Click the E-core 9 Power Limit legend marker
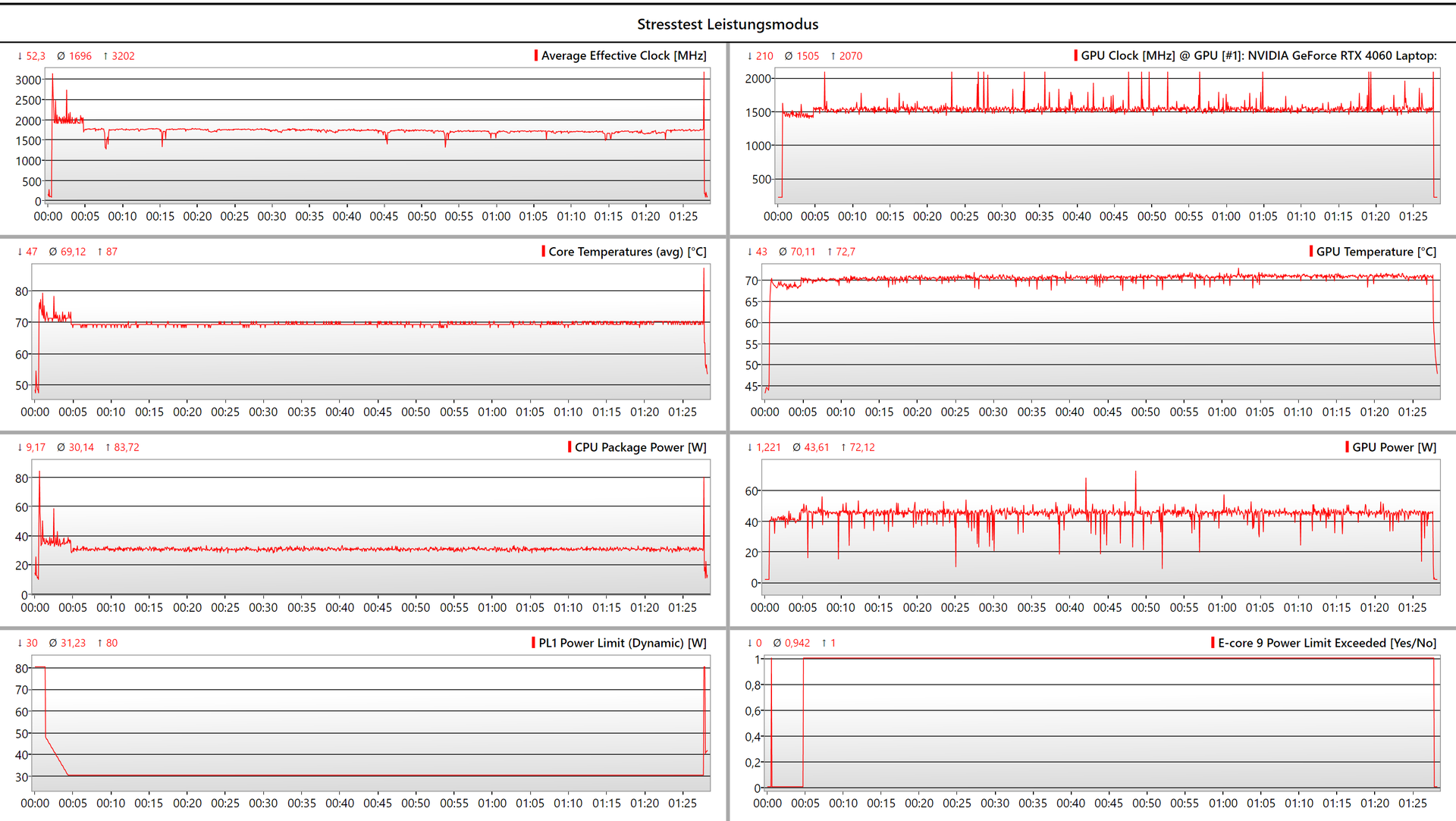 pyautogui.click(x=1213, y=642)
